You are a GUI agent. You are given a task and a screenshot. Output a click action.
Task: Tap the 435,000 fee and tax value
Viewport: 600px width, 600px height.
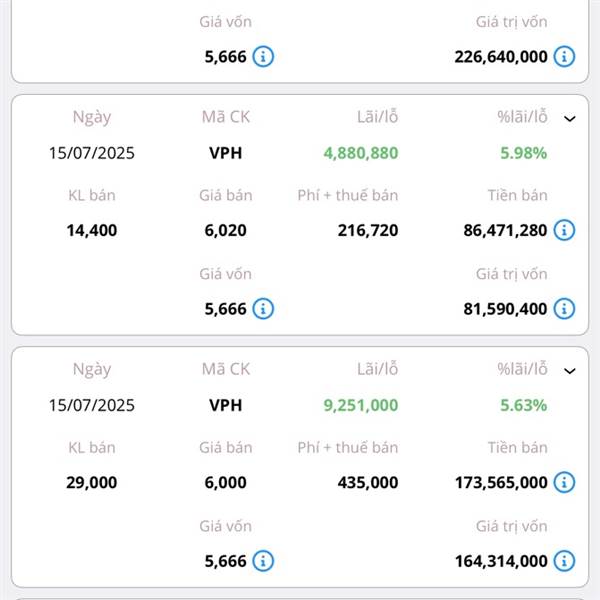pyautogui.click(x=367, y=482)
